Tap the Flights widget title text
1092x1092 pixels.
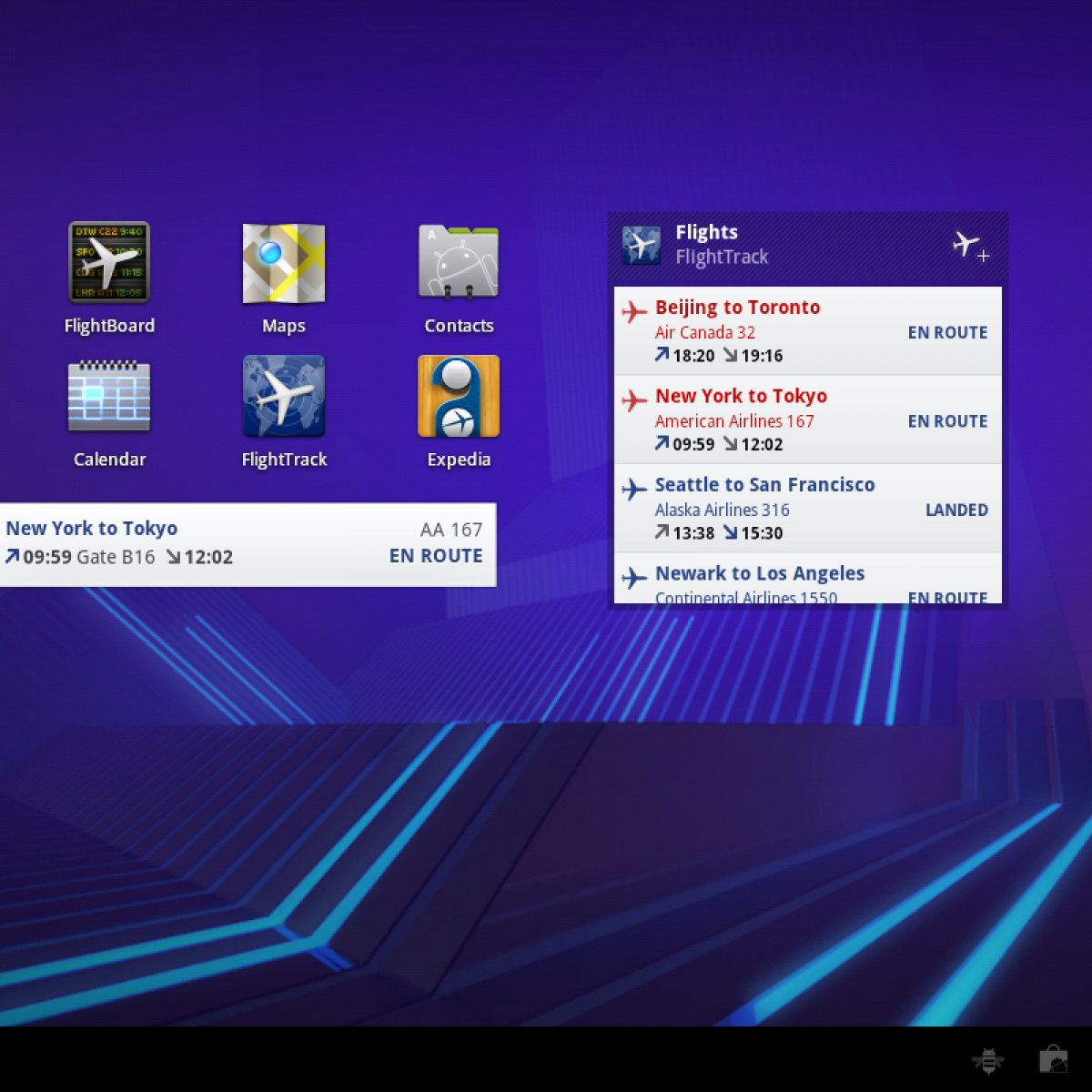pyautogui.click(x=706, y=233)
